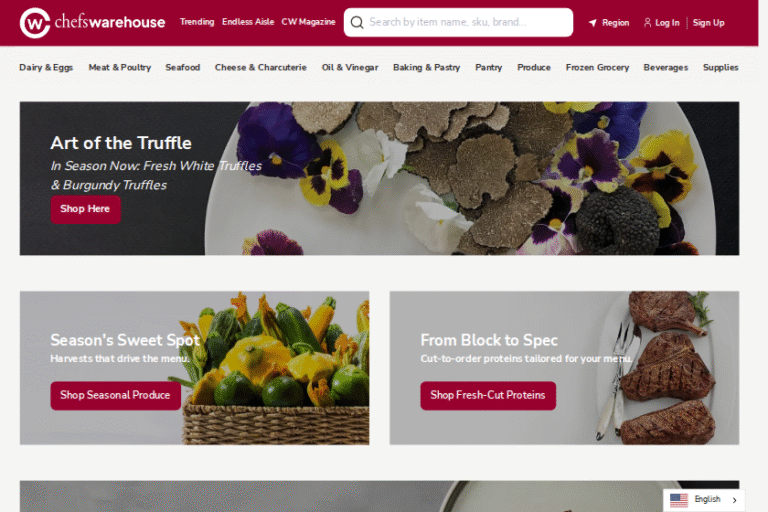Click the magnifying glass search icon

(x=357, y=23)
